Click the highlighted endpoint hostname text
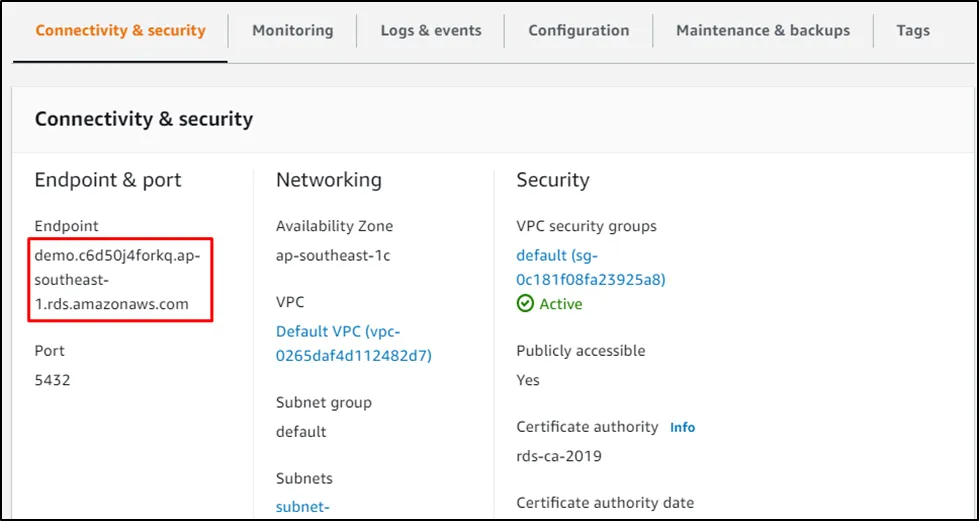Screen dimensions: 979x521 point(117,280)
